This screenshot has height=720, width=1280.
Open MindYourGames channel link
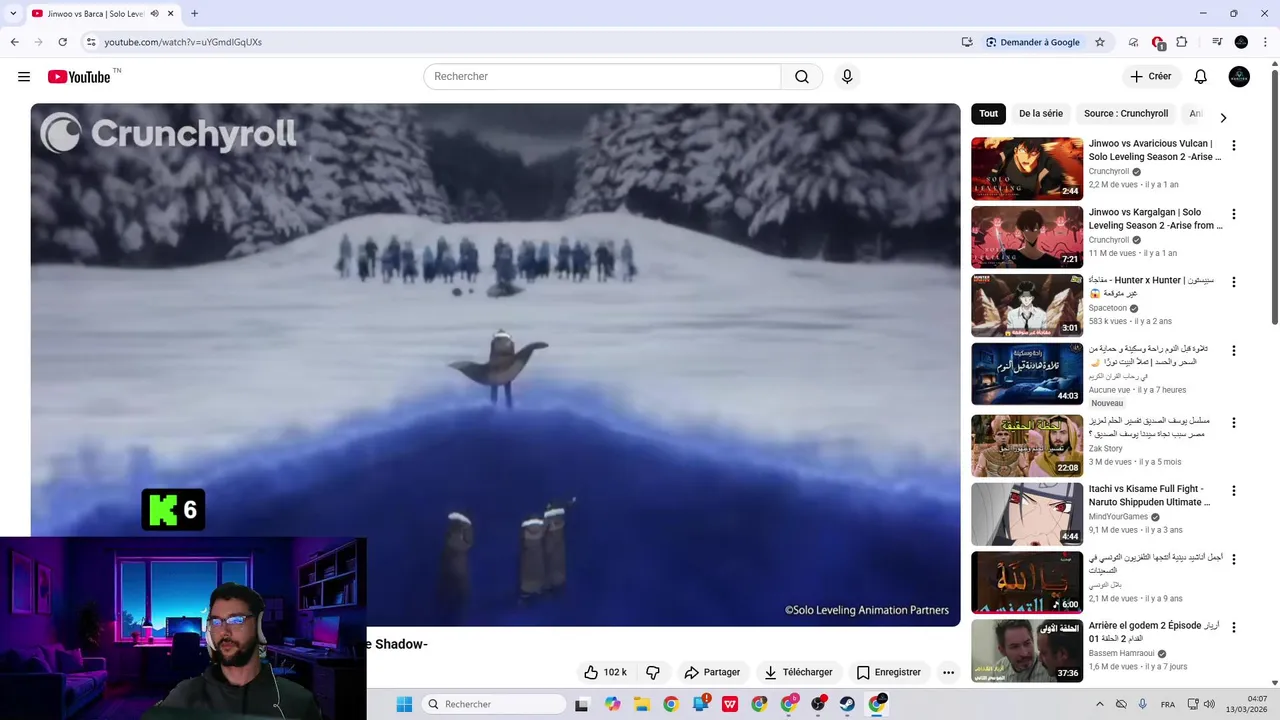tap(1119, 517)
